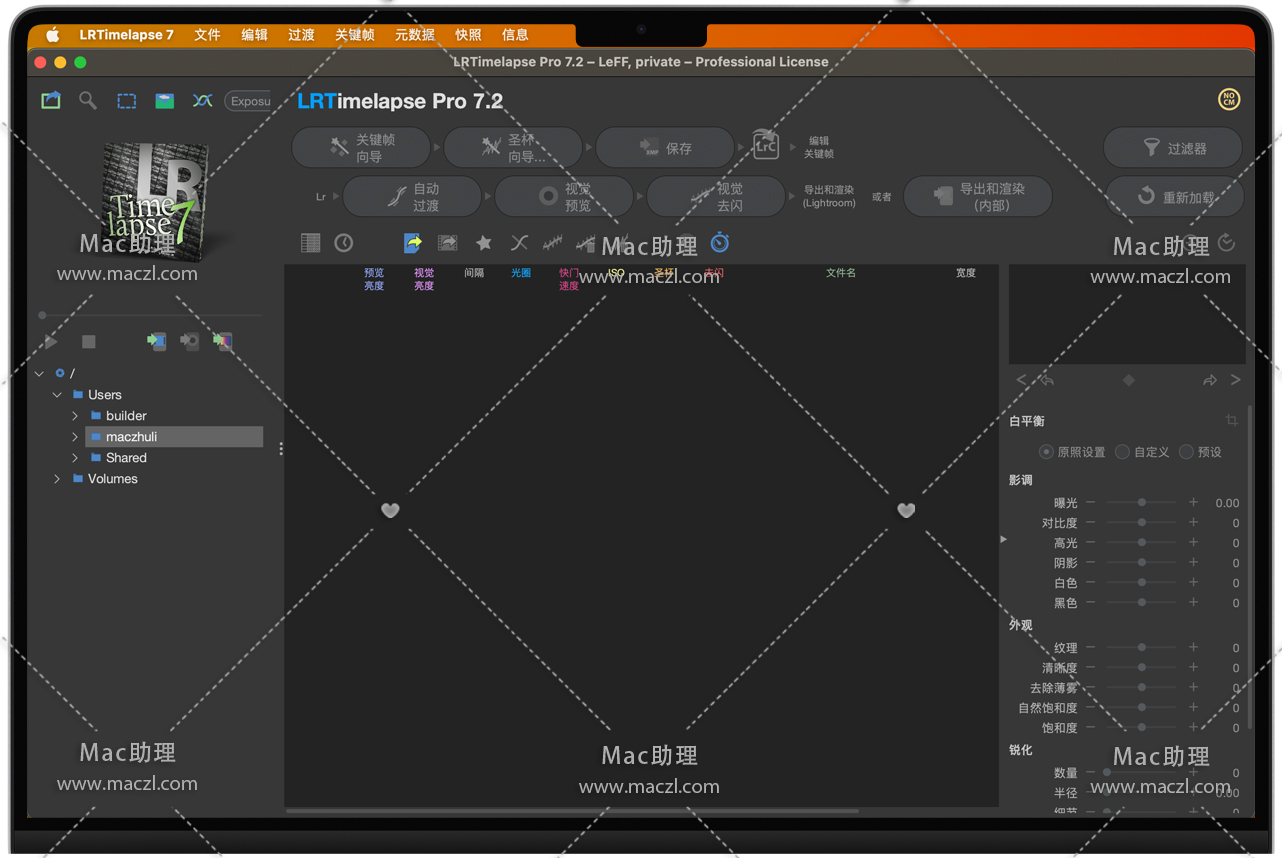Click the 过滤器 filter button
Screen dimensions: 1282x858
(1173, 148)
